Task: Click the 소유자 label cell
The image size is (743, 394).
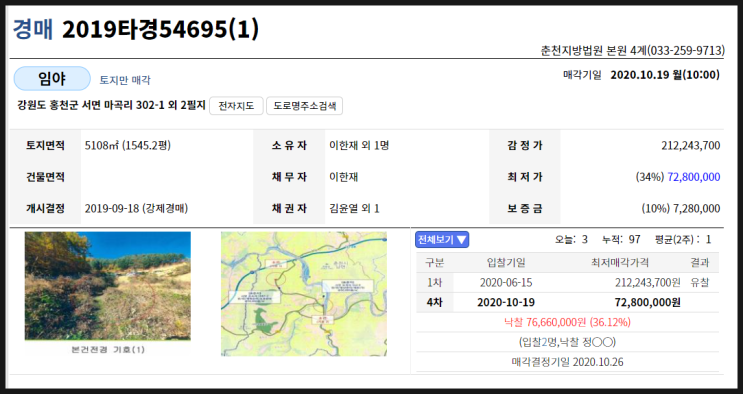Action: click(289, 145)
